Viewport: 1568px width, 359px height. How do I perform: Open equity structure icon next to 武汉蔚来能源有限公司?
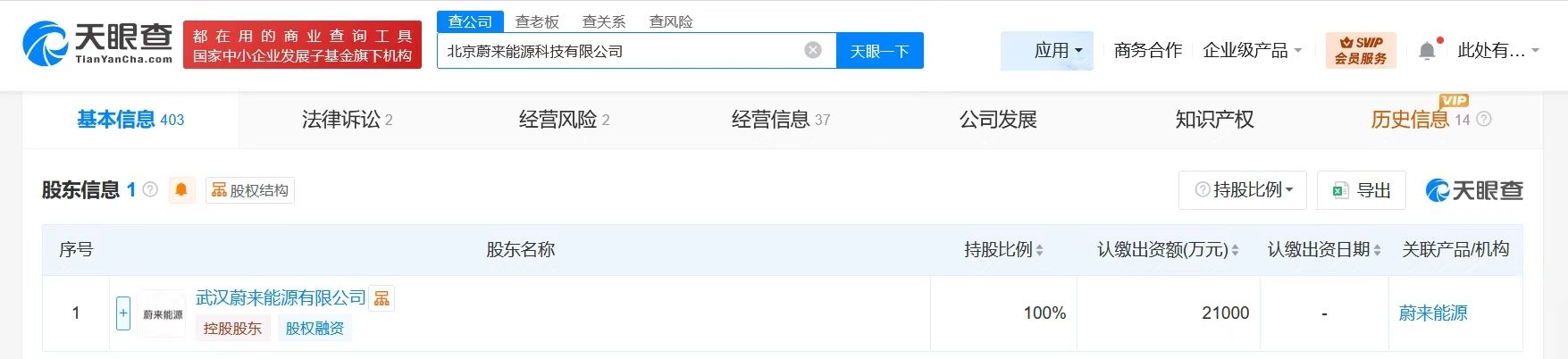click(x=382, y=298)
